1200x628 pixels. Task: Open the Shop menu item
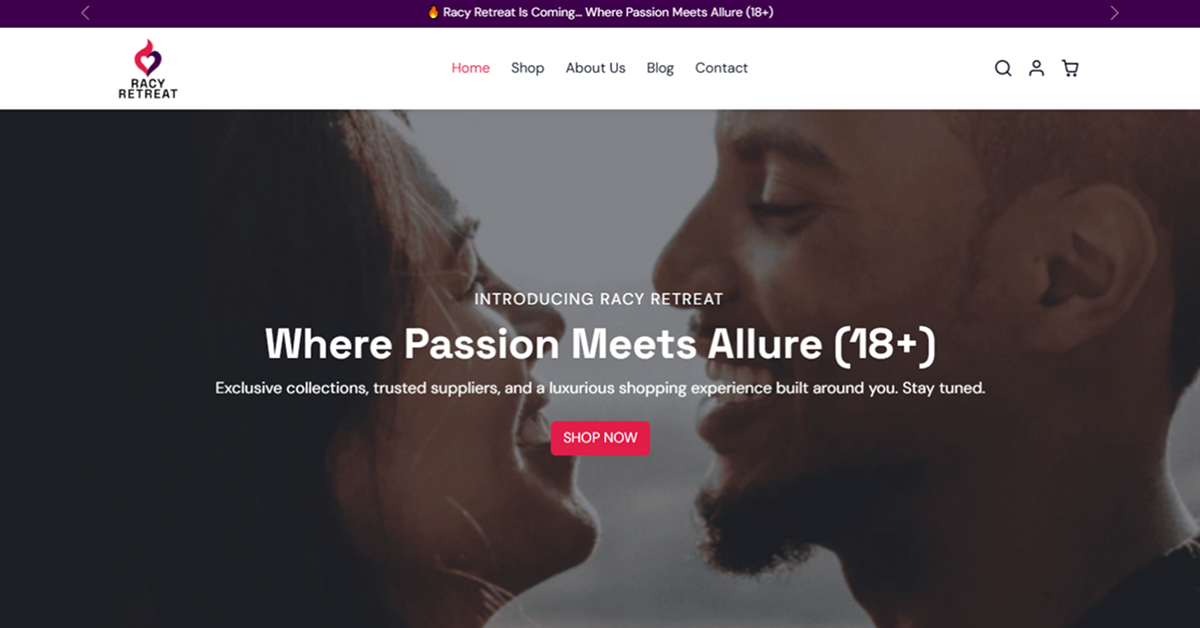tap(527, 68)
